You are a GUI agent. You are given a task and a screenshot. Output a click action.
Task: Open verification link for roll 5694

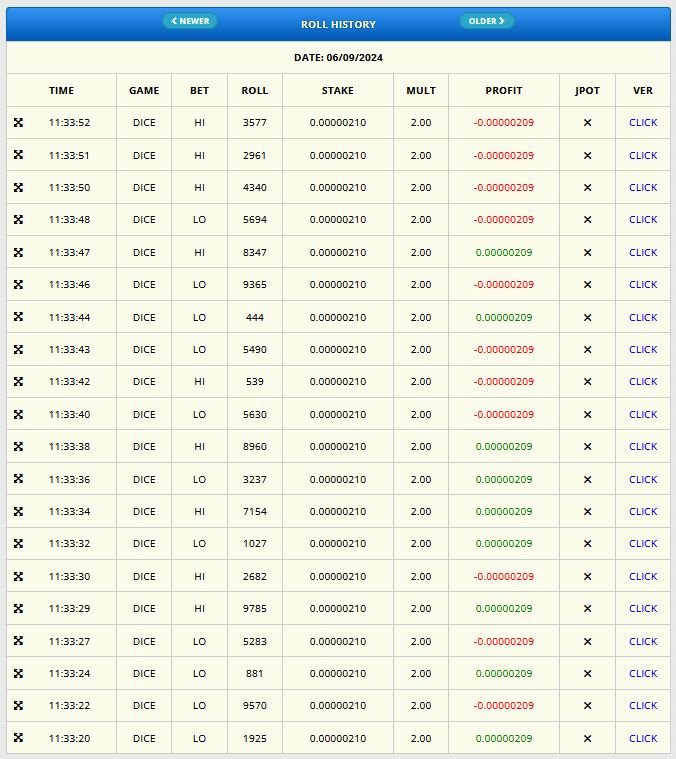pos(643,220)
